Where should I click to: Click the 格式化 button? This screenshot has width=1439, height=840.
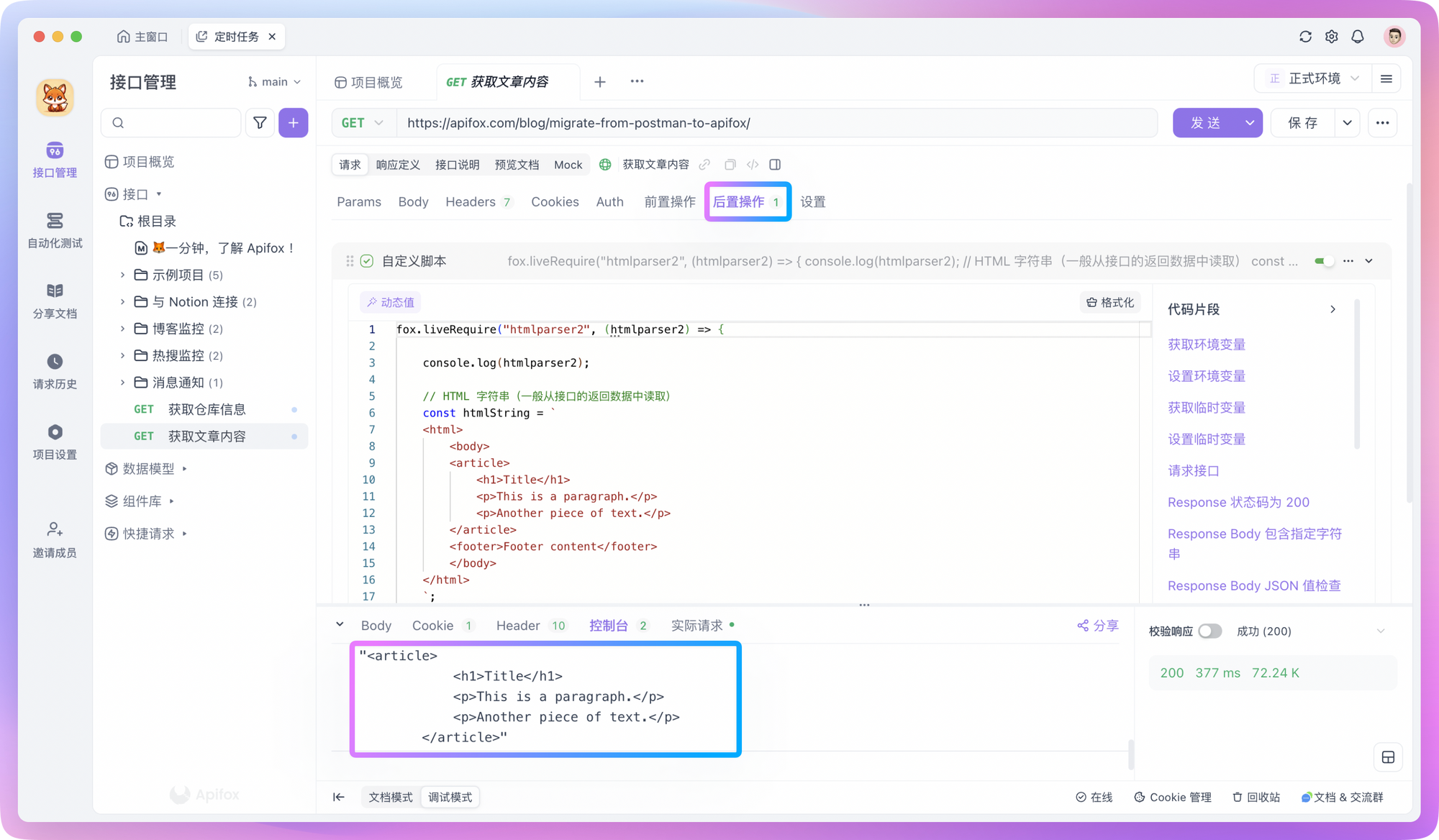coord(1109,303)
